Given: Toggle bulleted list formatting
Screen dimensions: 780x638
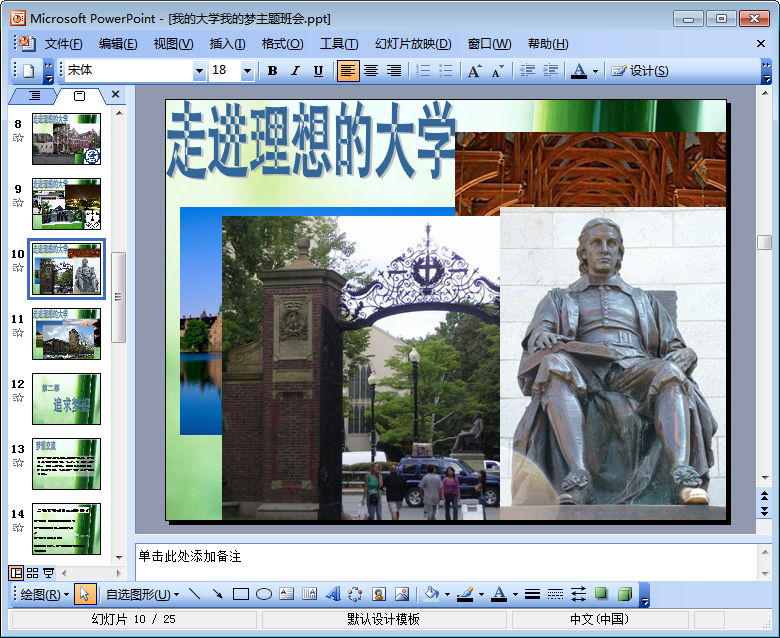Looking at the screenshot, I should [x=446, y=71].
